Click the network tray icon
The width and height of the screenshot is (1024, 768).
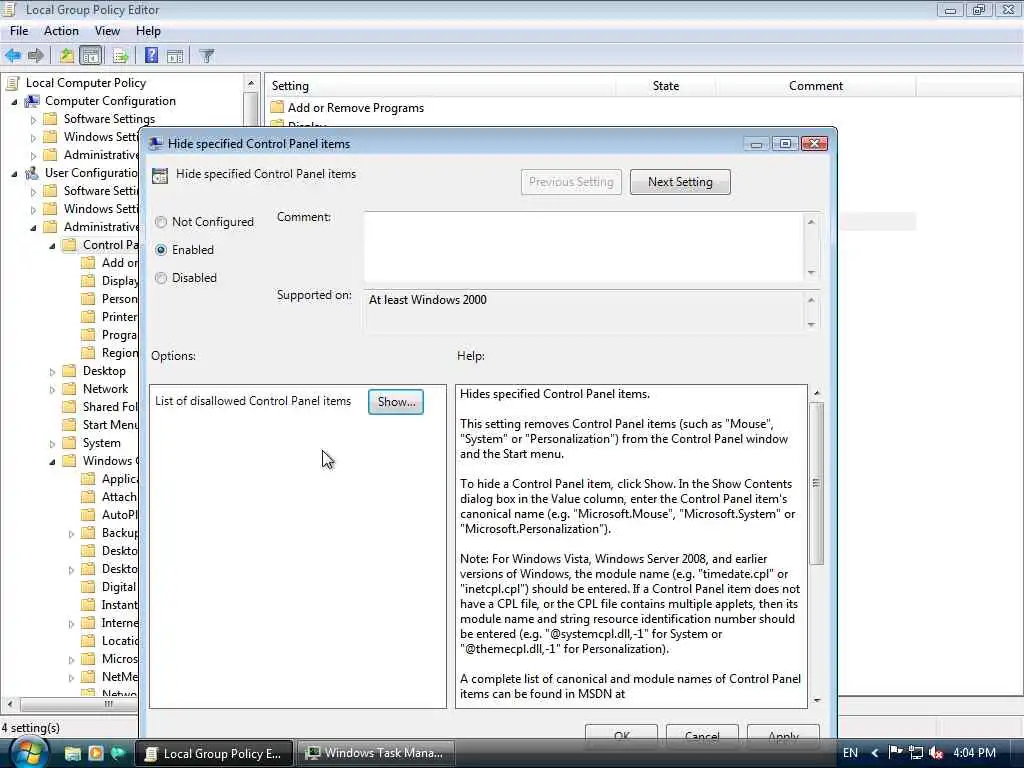click(916, 753)
